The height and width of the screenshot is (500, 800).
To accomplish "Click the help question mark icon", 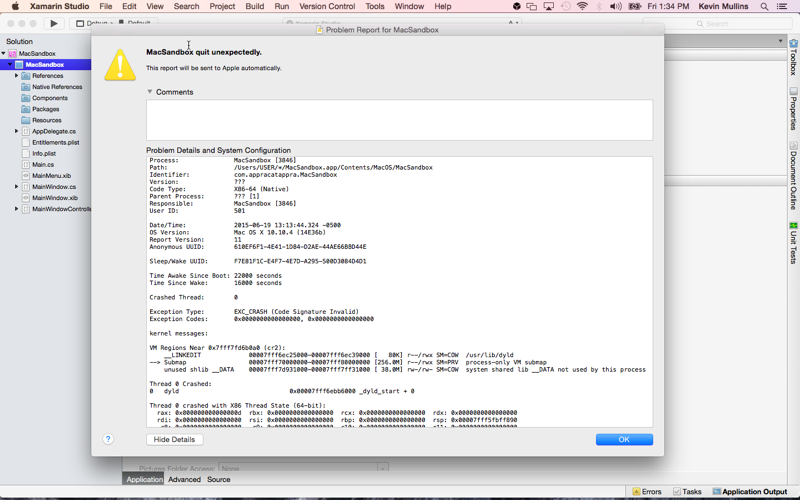I will (x=108, y=439).
